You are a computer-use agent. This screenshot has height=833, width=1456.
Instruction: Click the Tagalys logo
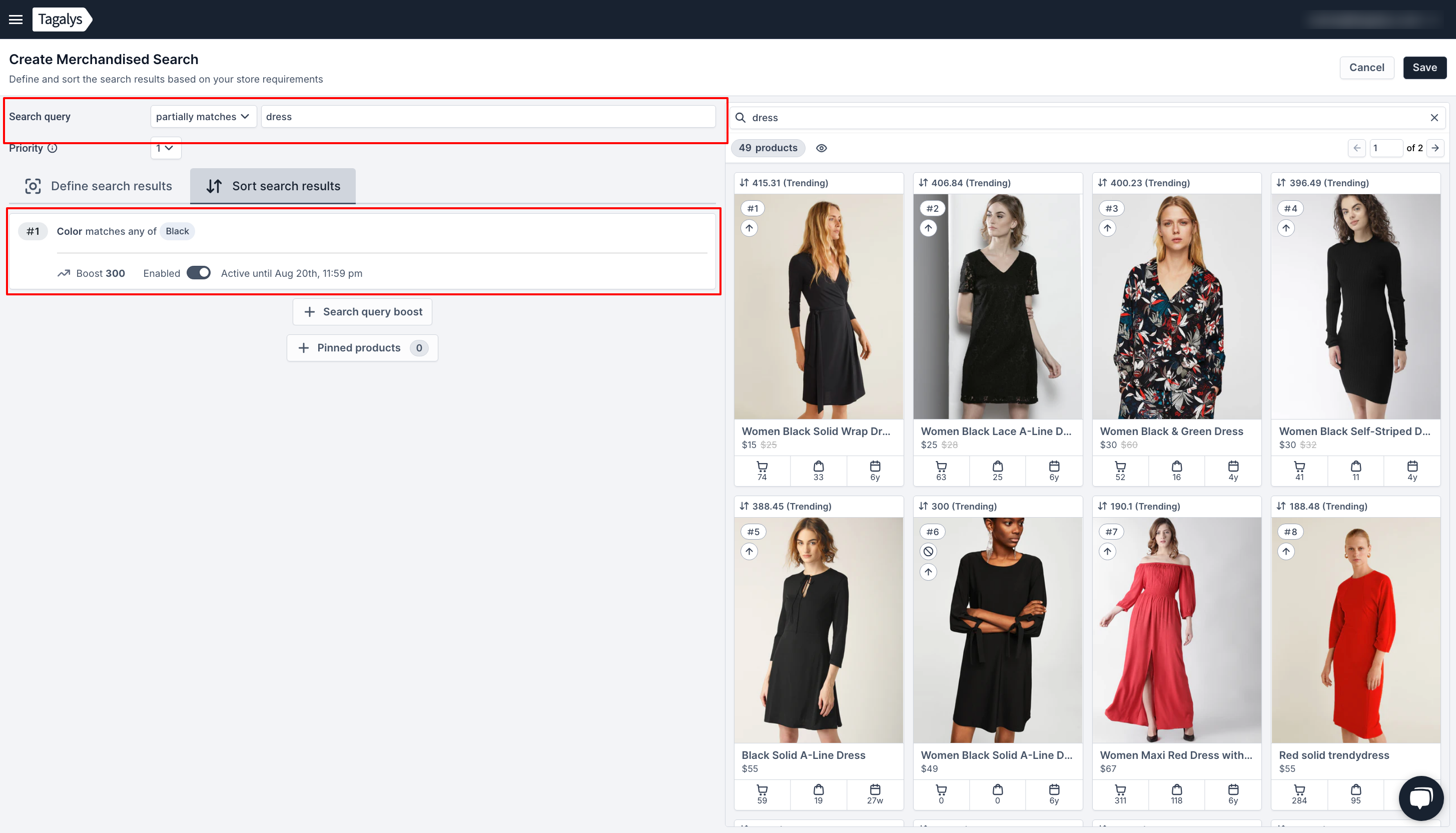[62, 20]
